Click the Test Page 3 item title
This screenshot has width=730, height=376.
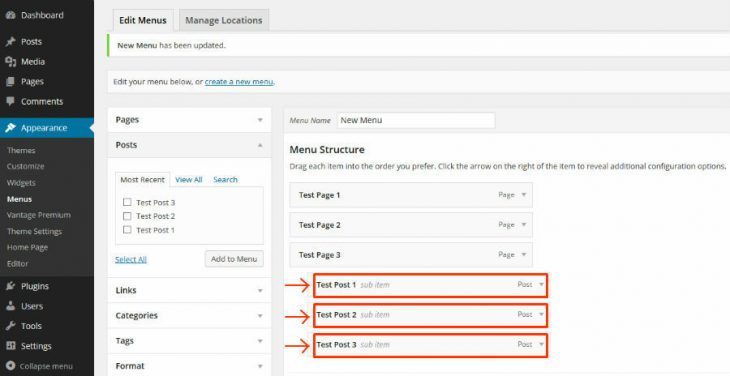tap(319, 255)
